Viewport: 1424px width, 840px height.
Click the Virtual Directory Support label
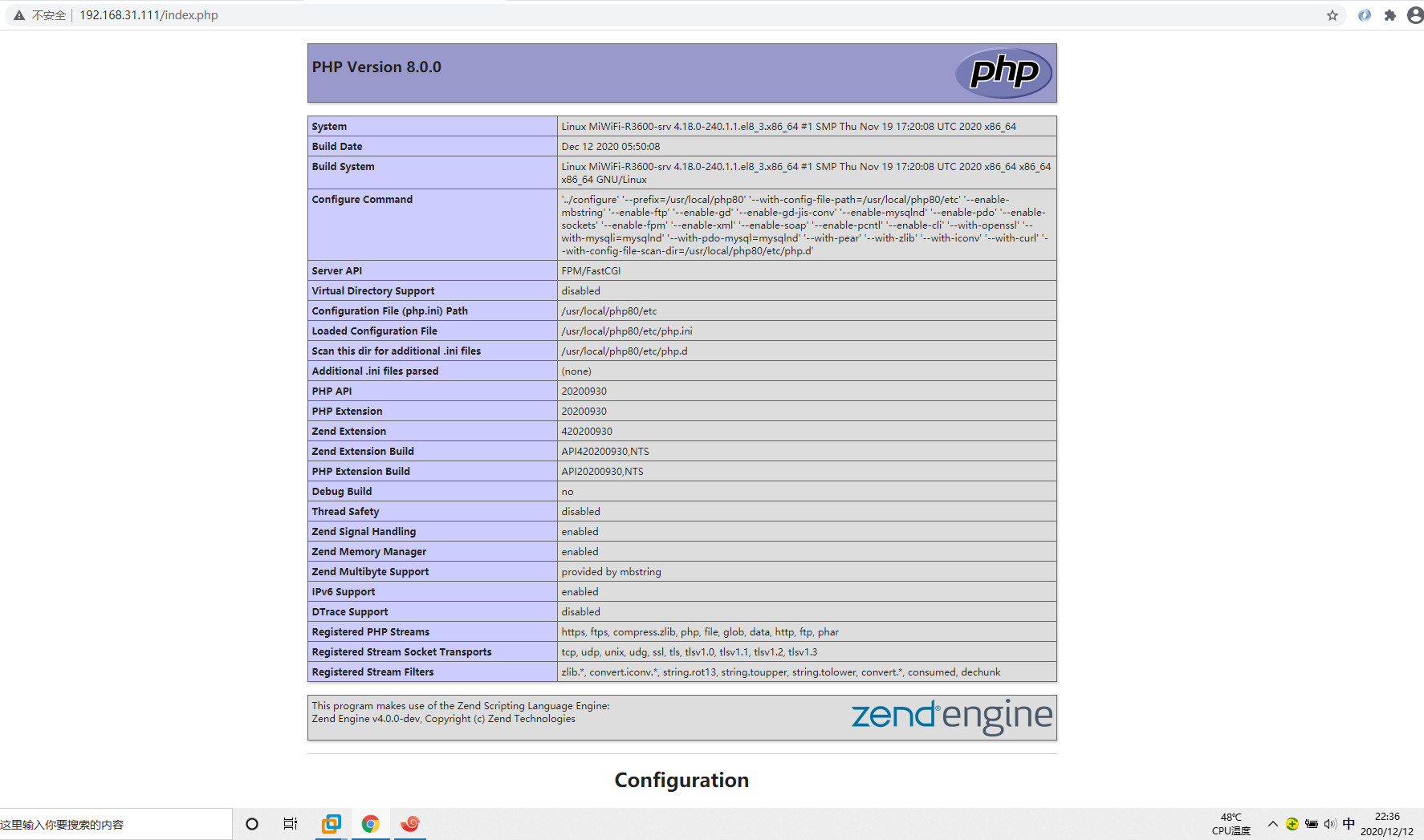pos(373,291)
